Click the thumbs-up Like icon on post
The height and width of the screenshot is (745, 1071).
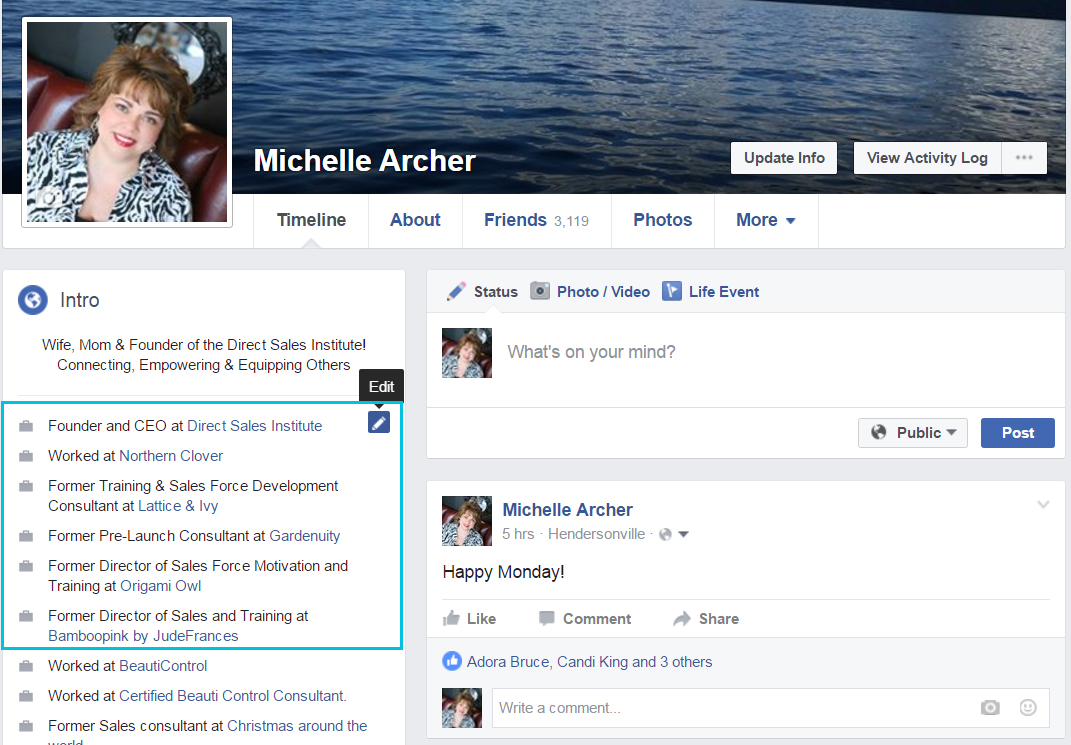[x=452, y=619]
